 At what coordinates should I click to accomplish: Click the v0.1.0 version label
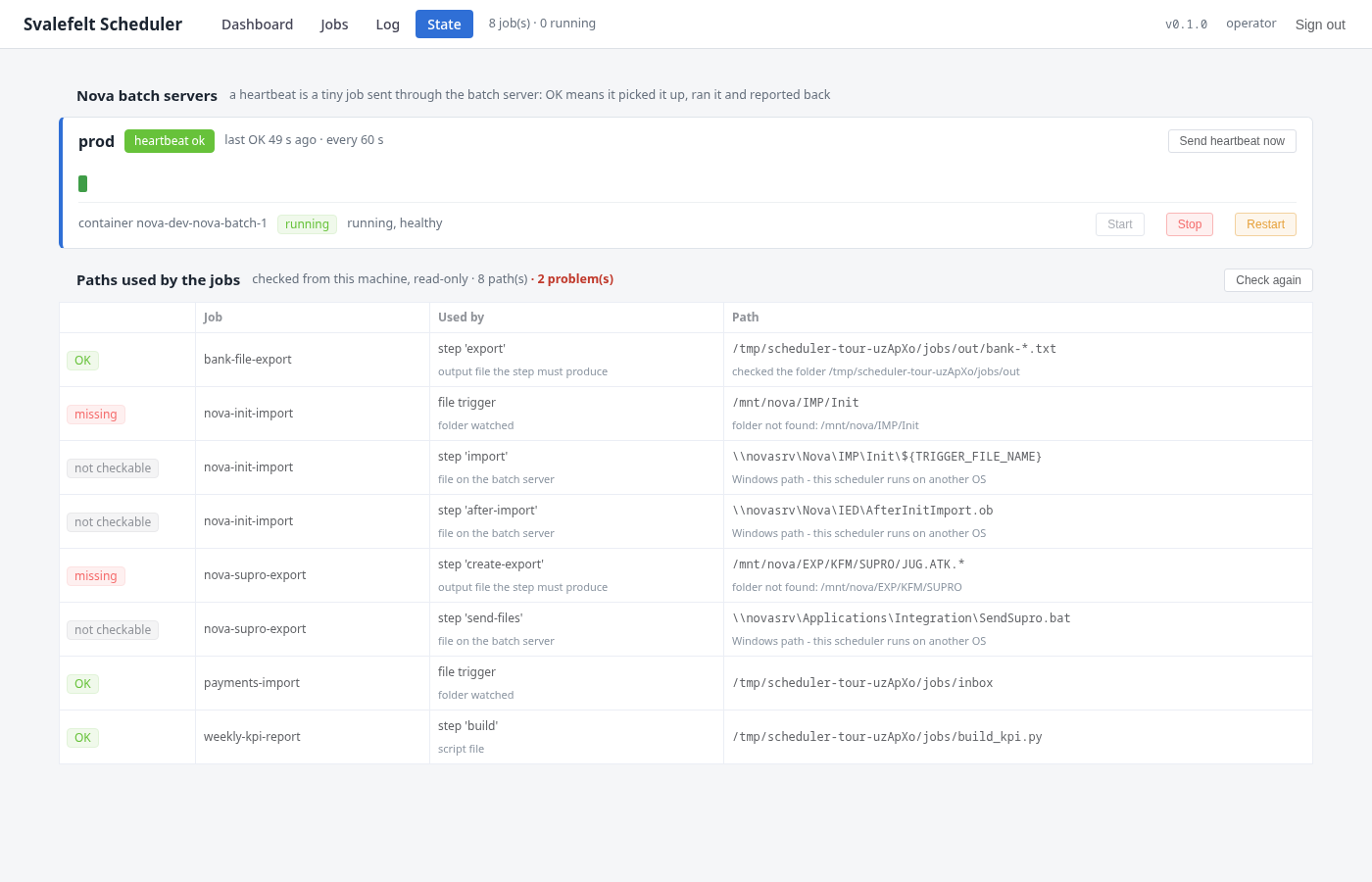[x=1186, y=24]
